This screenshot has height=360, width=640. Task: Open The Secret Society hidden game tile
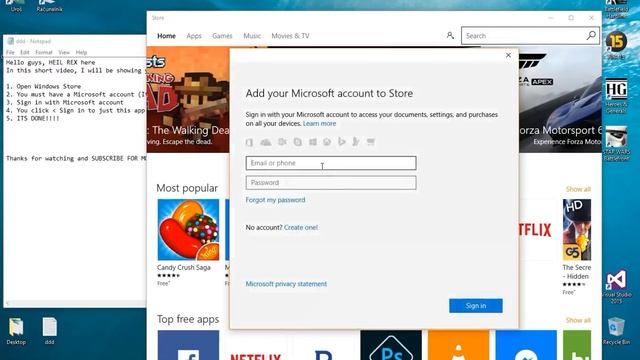point(576,230)
